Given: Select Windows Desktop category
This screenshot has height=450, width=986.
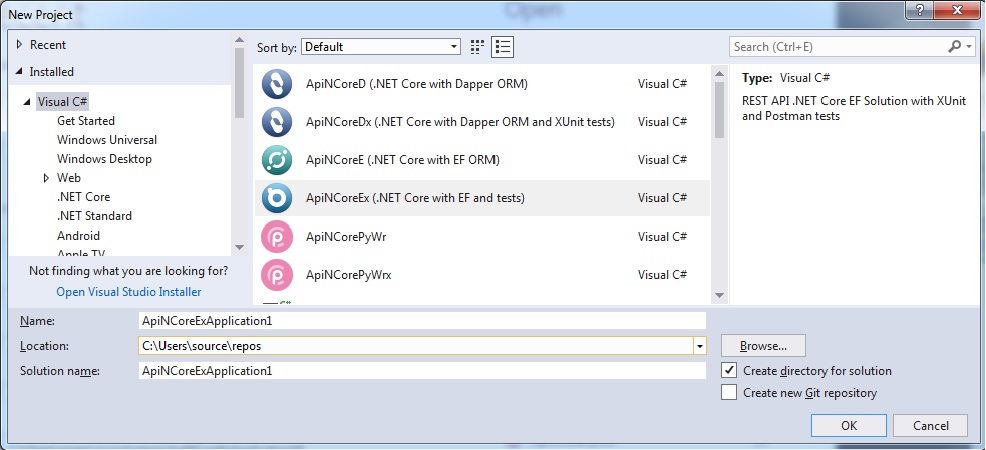Looking at the screenshot, I should coord(104,159).
